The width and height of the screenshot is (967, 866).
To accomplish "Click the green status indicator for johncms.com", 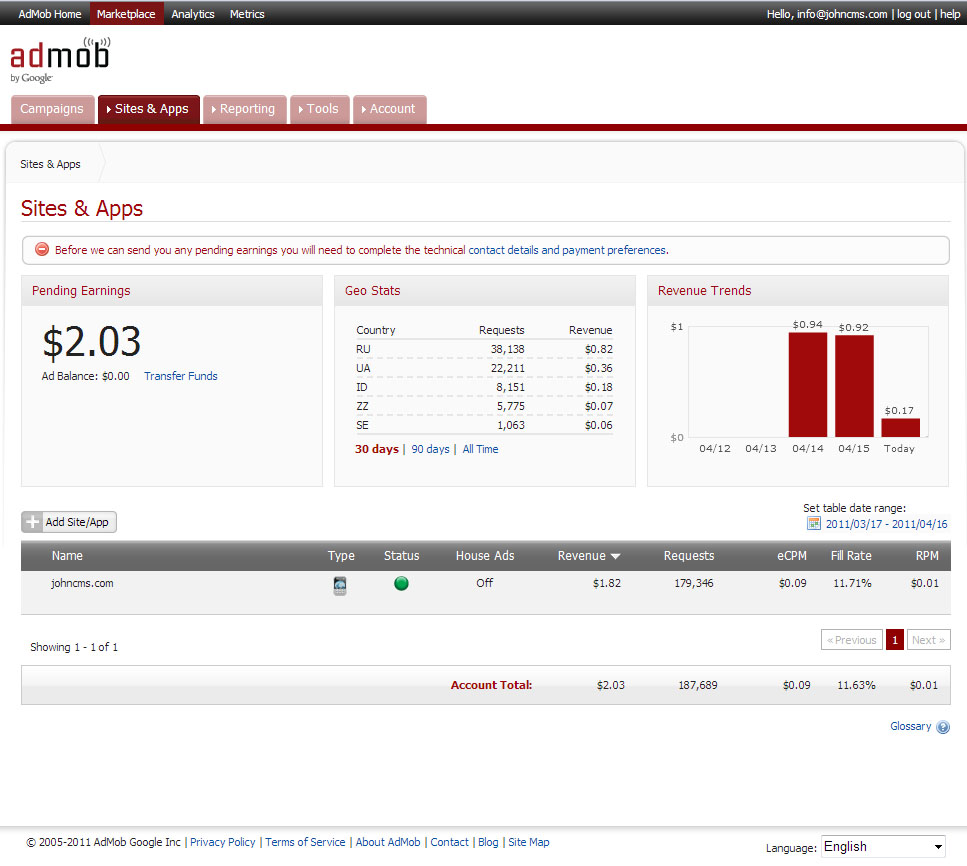I will [x=401, y=584].
